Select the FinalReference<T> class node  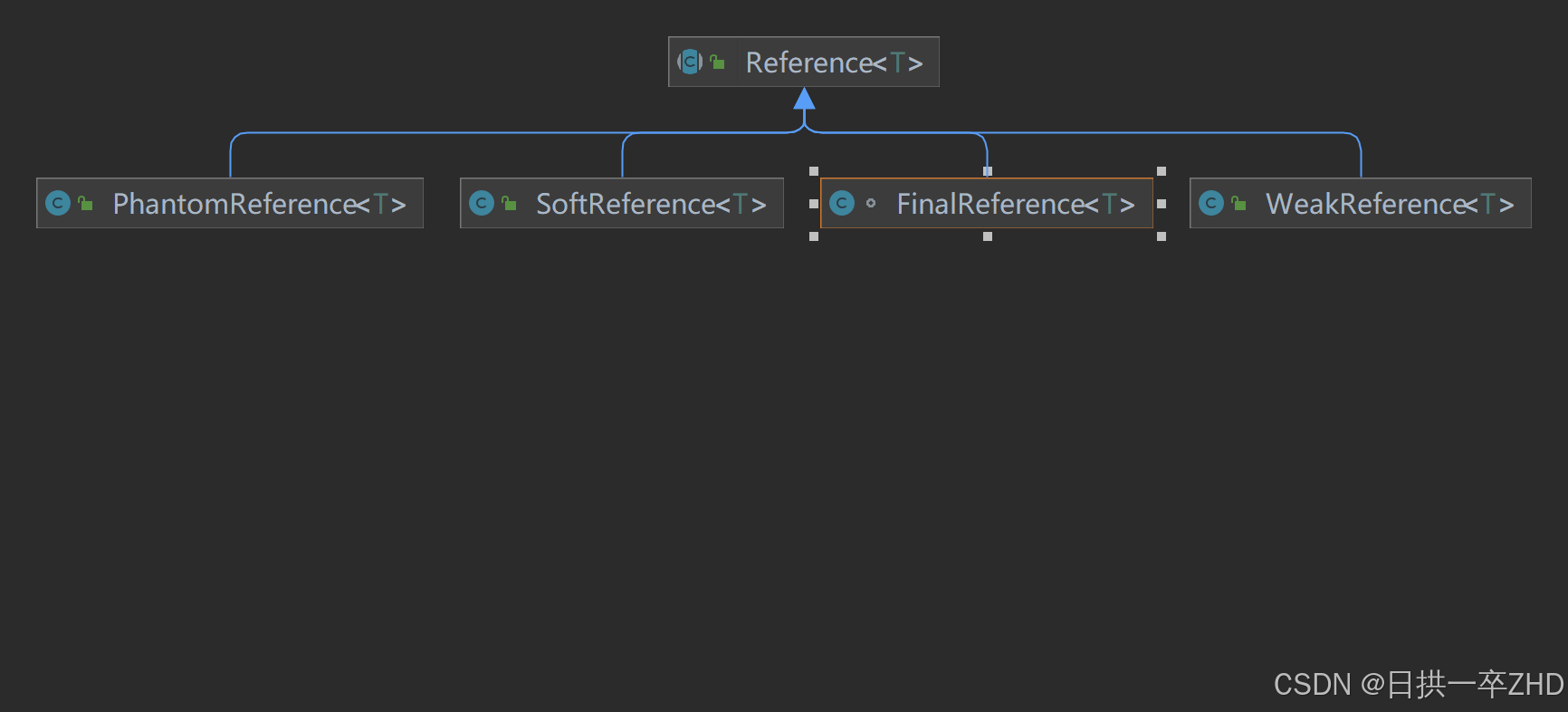[987, 203]
